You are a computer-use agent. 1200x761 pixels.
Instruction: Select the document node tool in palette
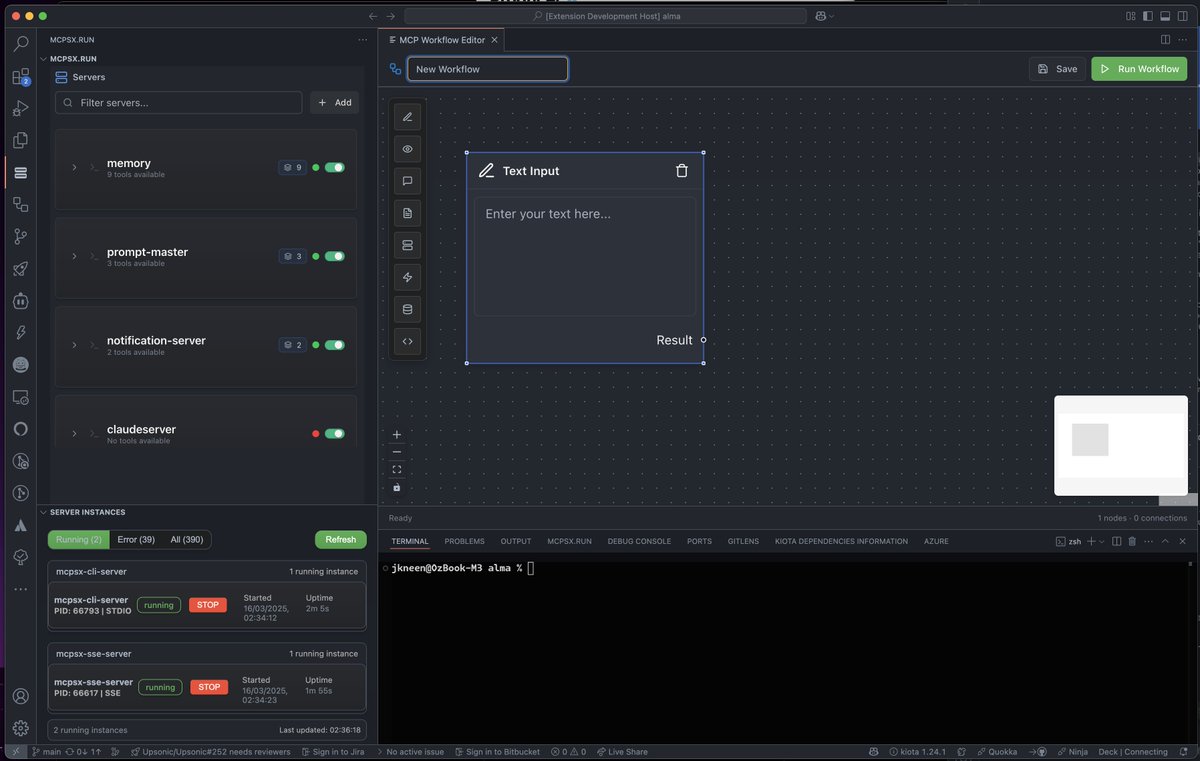407,213
